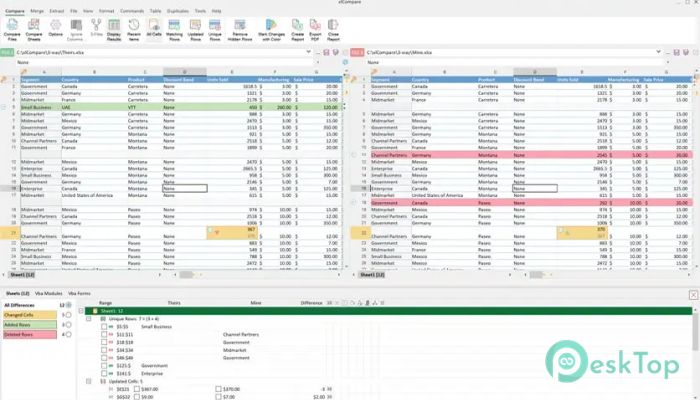700x400 pixels.
Task: Open the Compare ribbon tab
Action: pos(15,11)
